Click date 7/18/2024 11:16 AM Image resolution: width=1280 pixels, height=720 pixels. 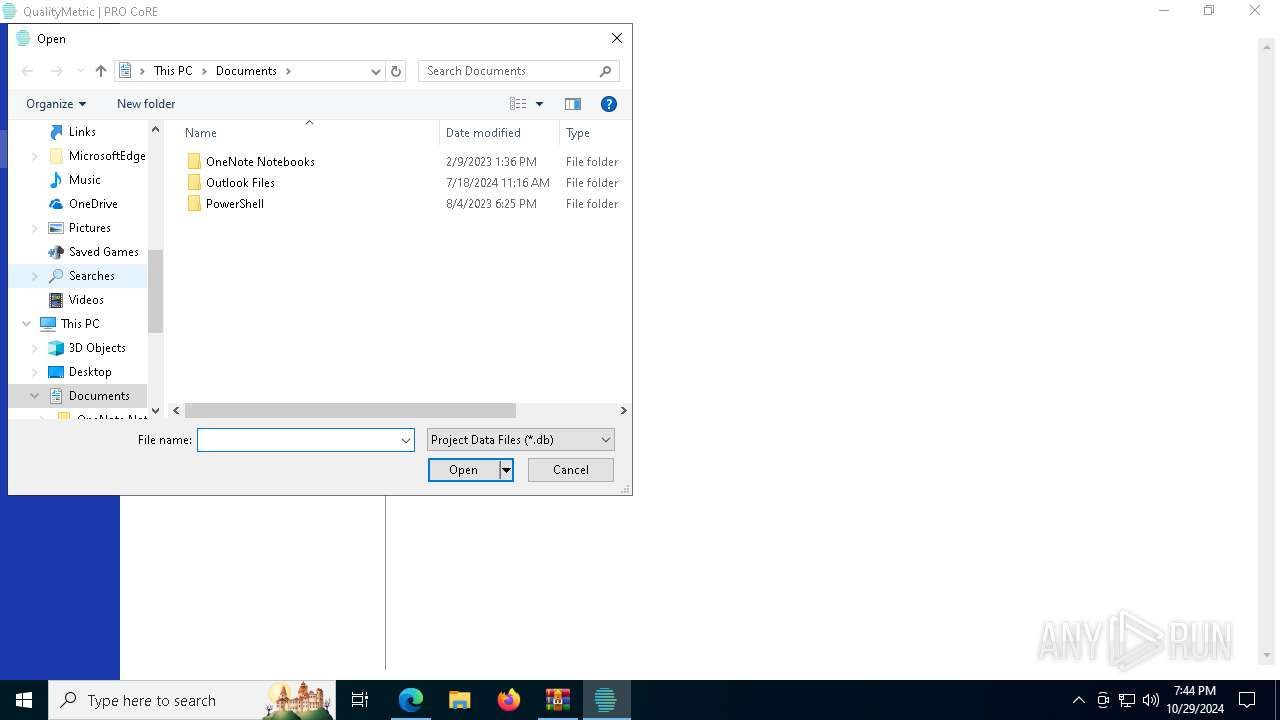(498, 183)
